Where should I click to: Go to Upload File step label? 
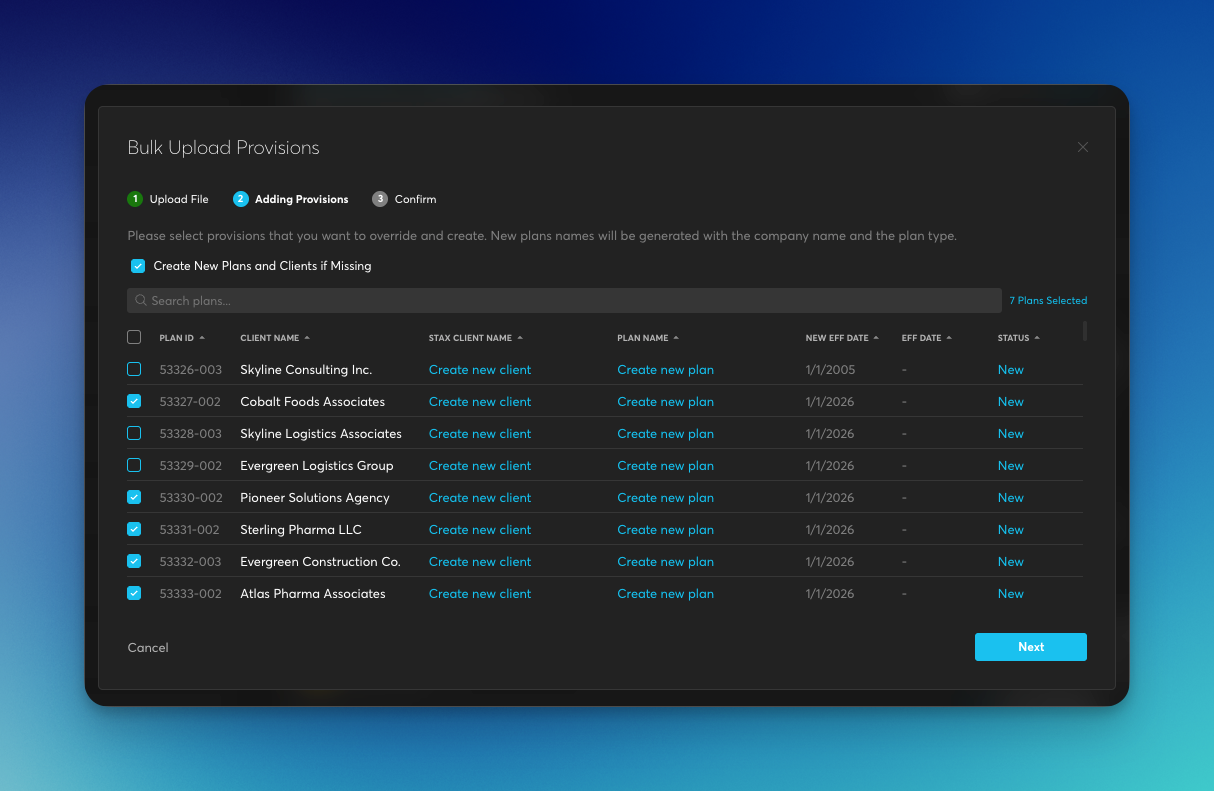click(179, 199)
